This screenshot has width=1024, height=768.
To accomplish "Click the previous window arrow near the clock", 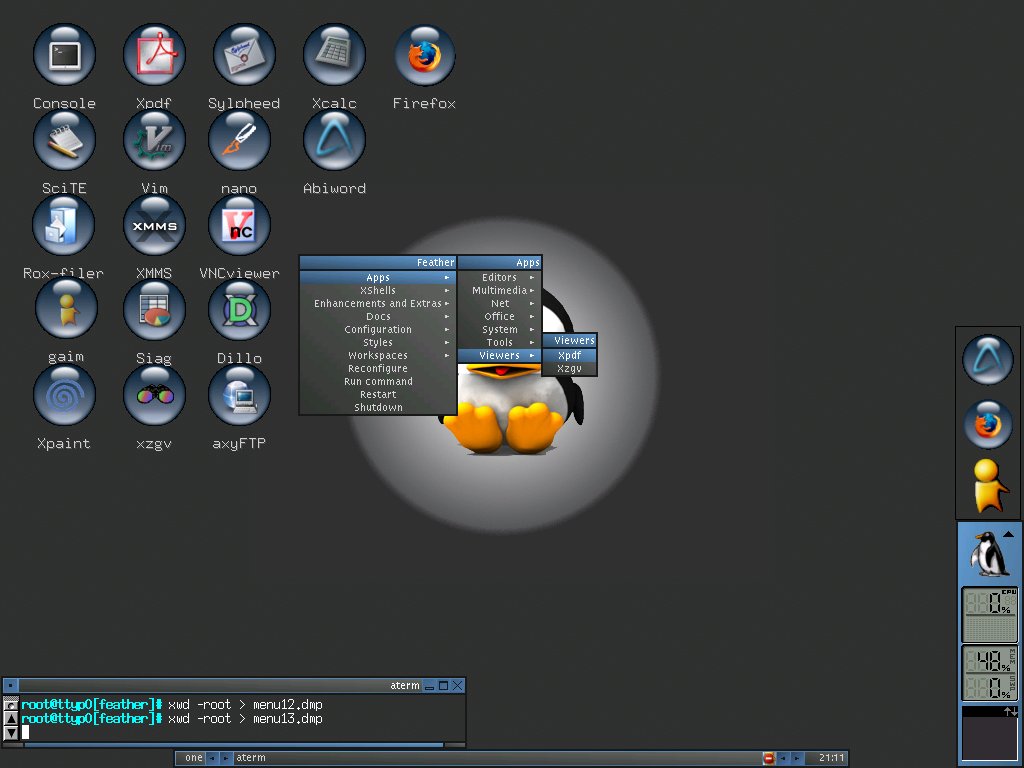I will (783, 758).
